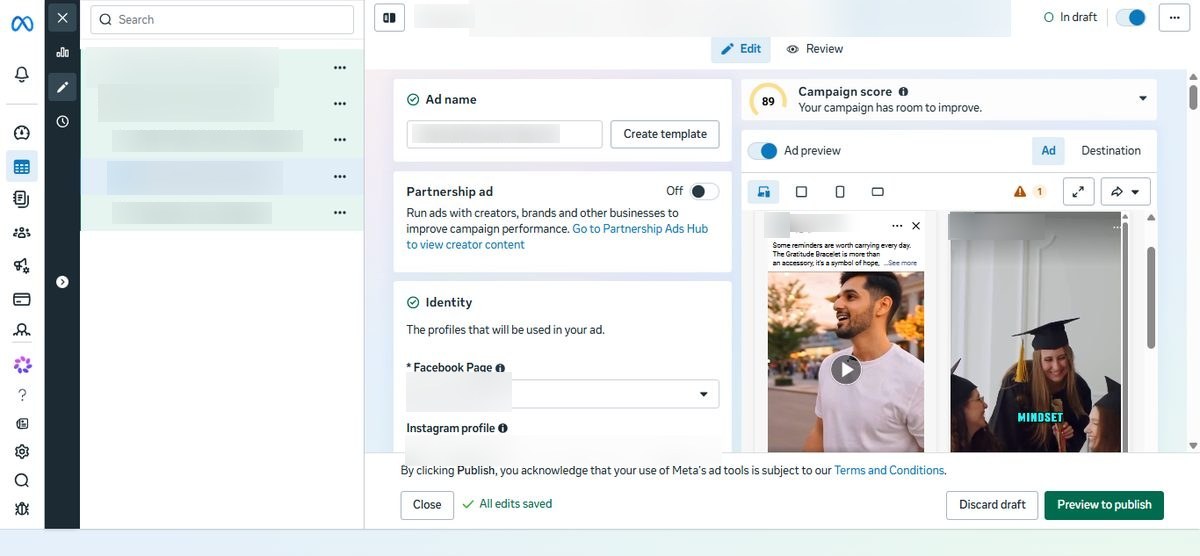Click the Preview to publish button

1104,505
